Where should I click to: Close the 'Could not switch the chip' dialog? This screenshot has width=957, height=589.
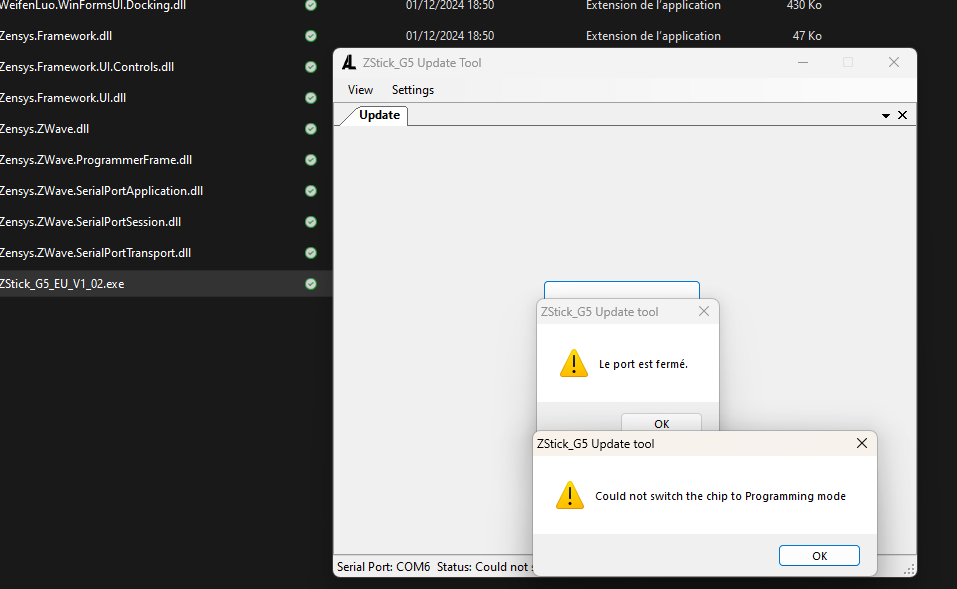[862, 443]
